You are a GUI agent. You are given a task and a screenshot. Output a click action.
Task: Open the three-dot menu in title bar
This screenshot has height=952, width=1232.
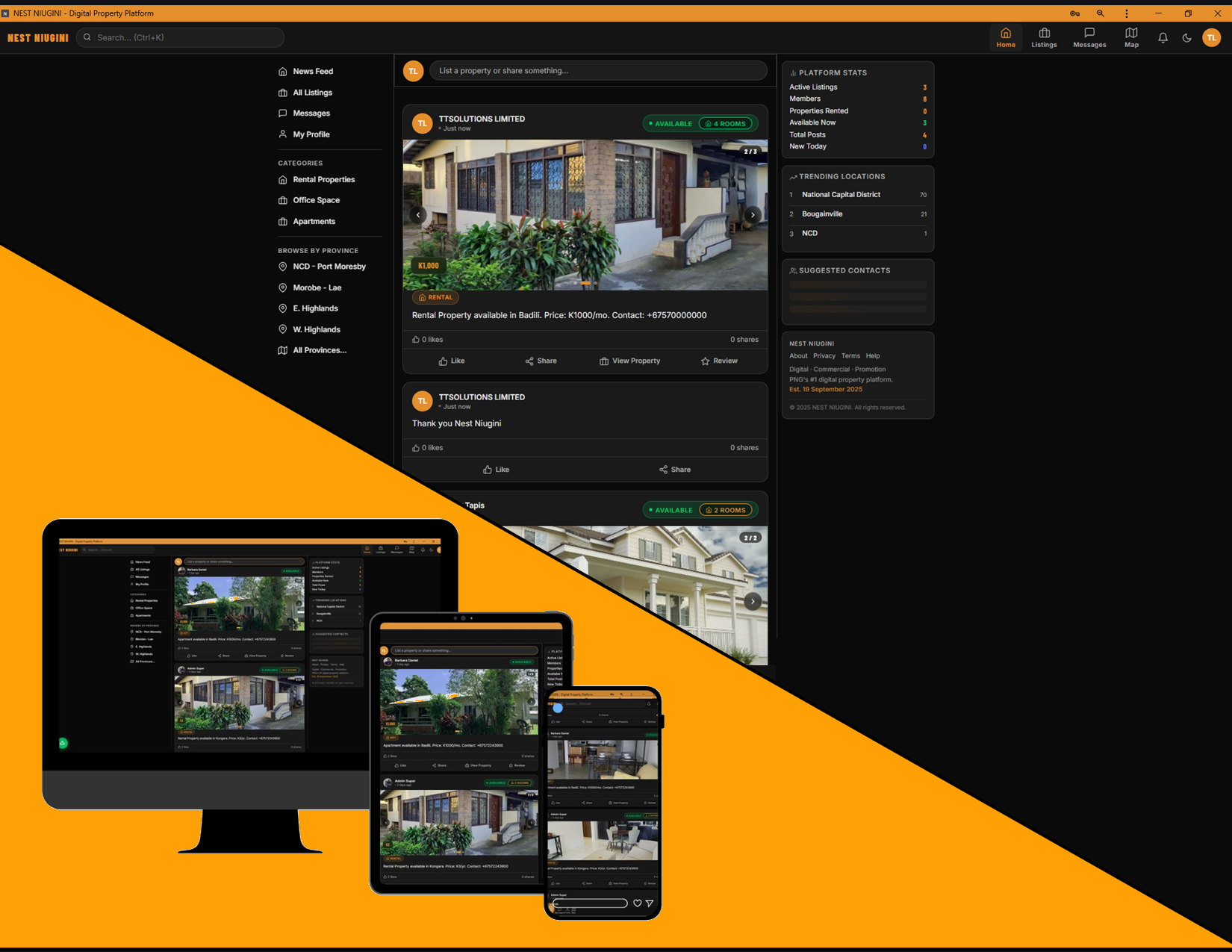pos(1127,13)
